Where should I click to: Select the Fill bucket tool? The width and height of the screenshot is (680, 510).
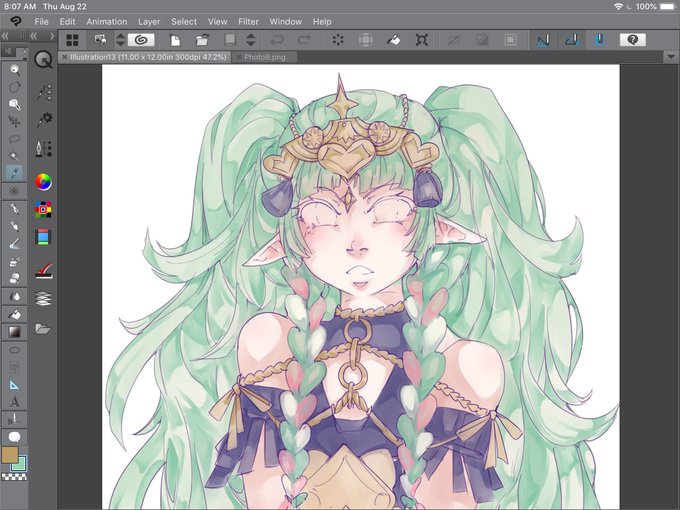tap(15, 314)
